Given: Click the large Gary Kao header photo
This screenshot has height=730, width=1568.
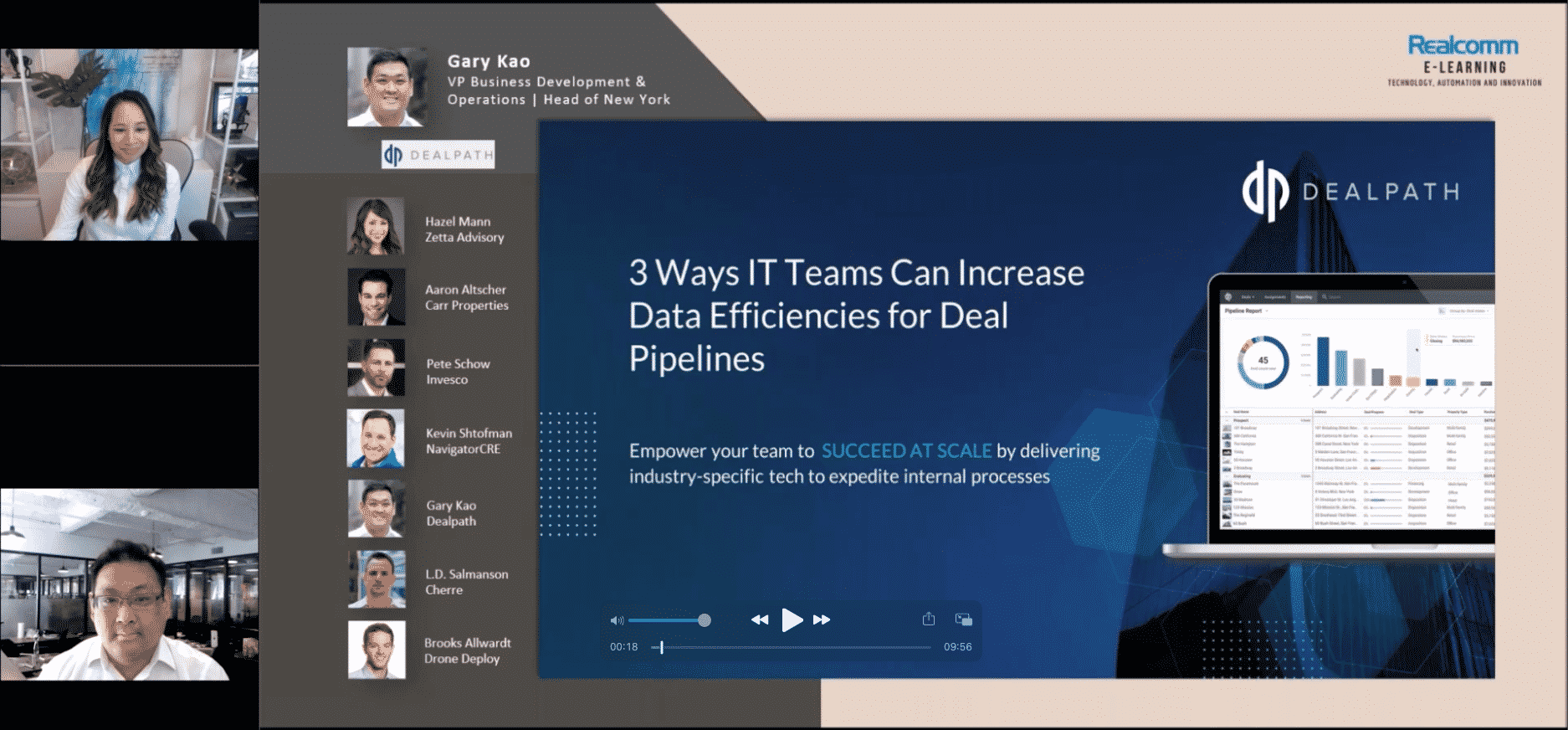Looking at the screenshot, I should [x=387, y=87].
